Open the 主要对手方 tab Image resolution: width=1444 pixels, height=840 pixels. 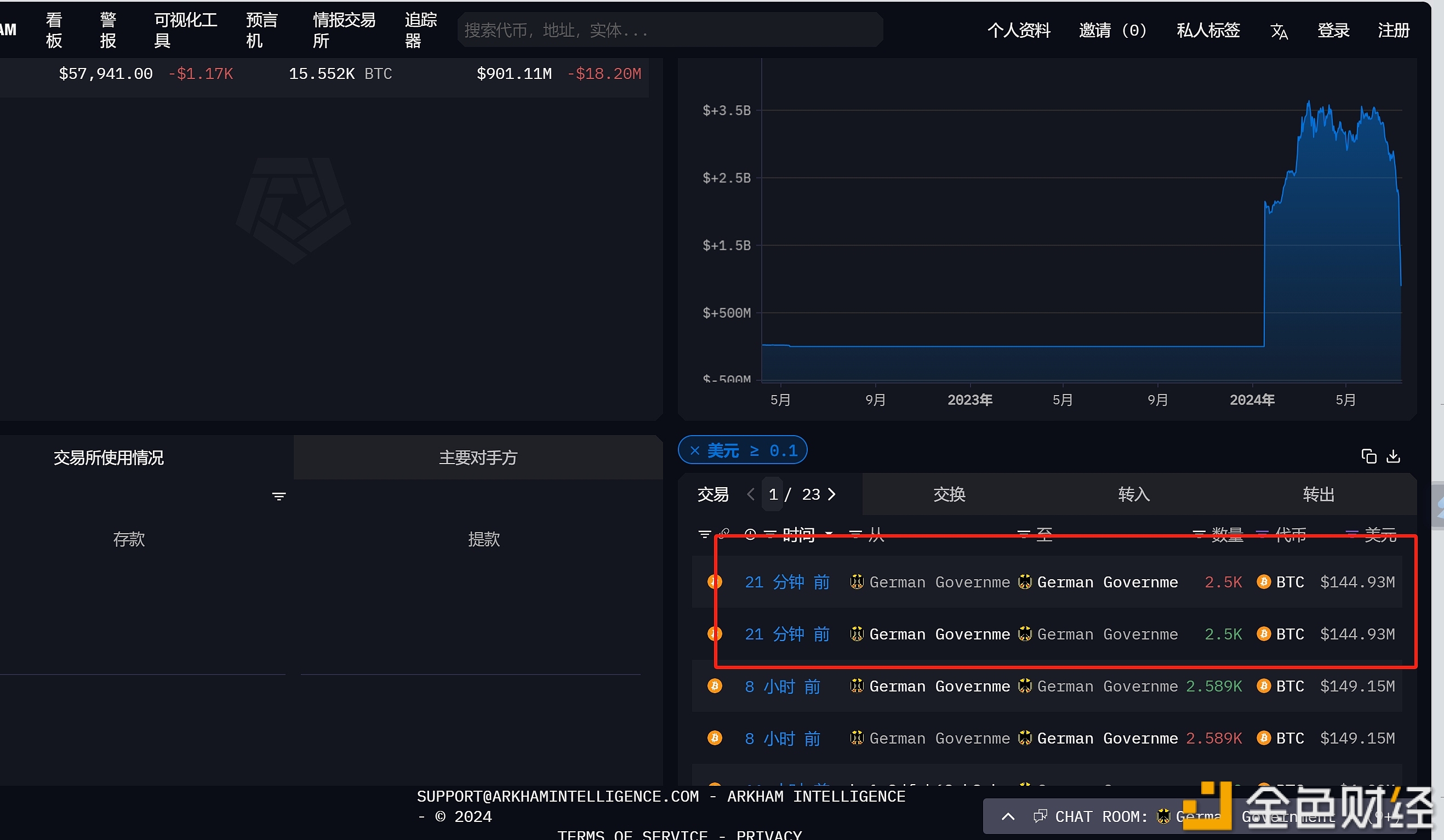coord(478,458)
